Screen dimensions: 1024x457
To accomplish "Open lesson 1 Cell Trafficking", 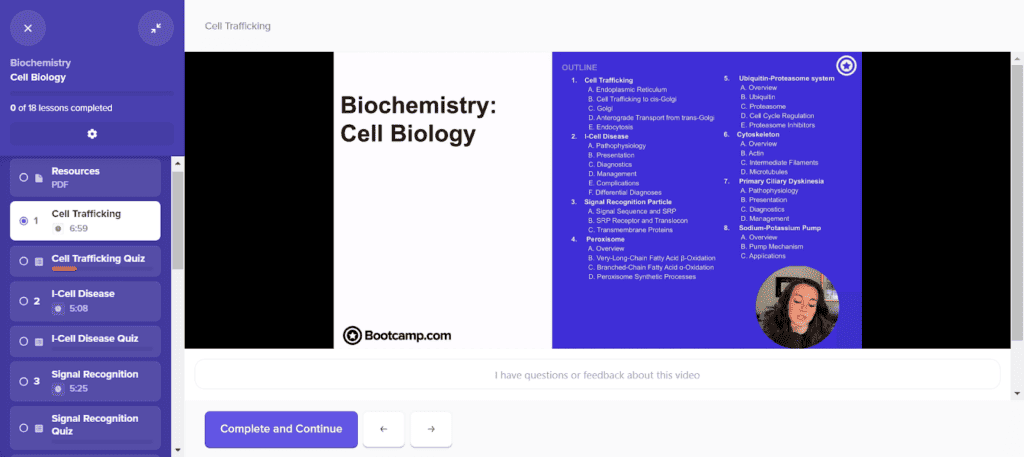I will click(86, 221).
